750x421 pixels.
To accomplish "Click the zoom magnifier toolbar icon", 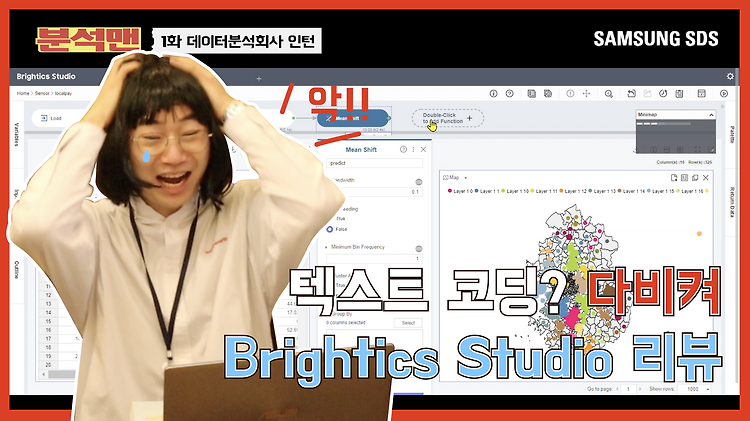I will [x=608, y=94].
